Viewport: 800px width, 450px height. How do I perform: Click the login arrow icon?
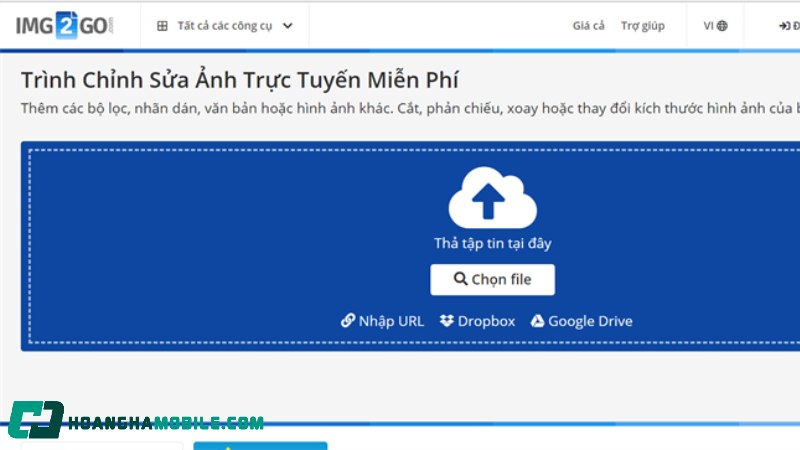[x=784, y=26]
